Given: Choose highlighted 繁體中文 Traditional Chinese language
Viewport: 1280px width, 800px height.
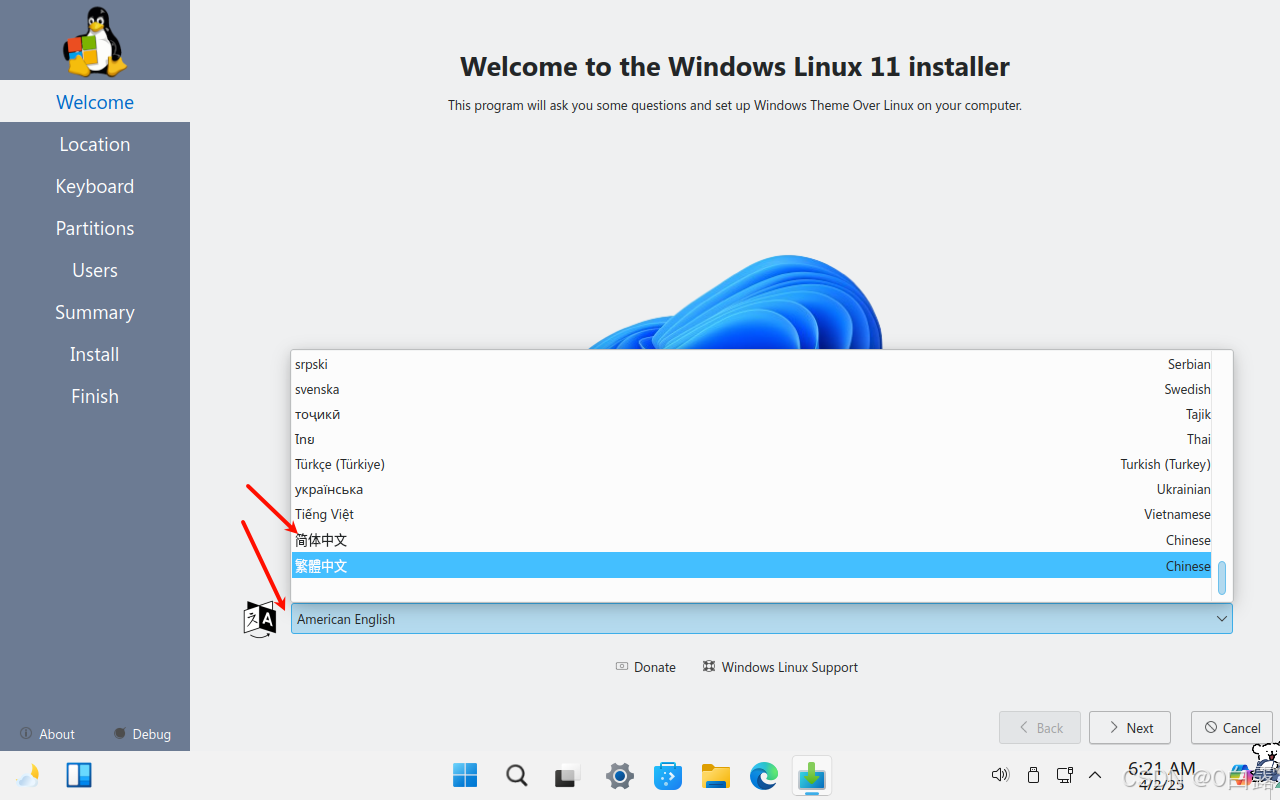Looking at the screenshot, I should click(752, 566).
